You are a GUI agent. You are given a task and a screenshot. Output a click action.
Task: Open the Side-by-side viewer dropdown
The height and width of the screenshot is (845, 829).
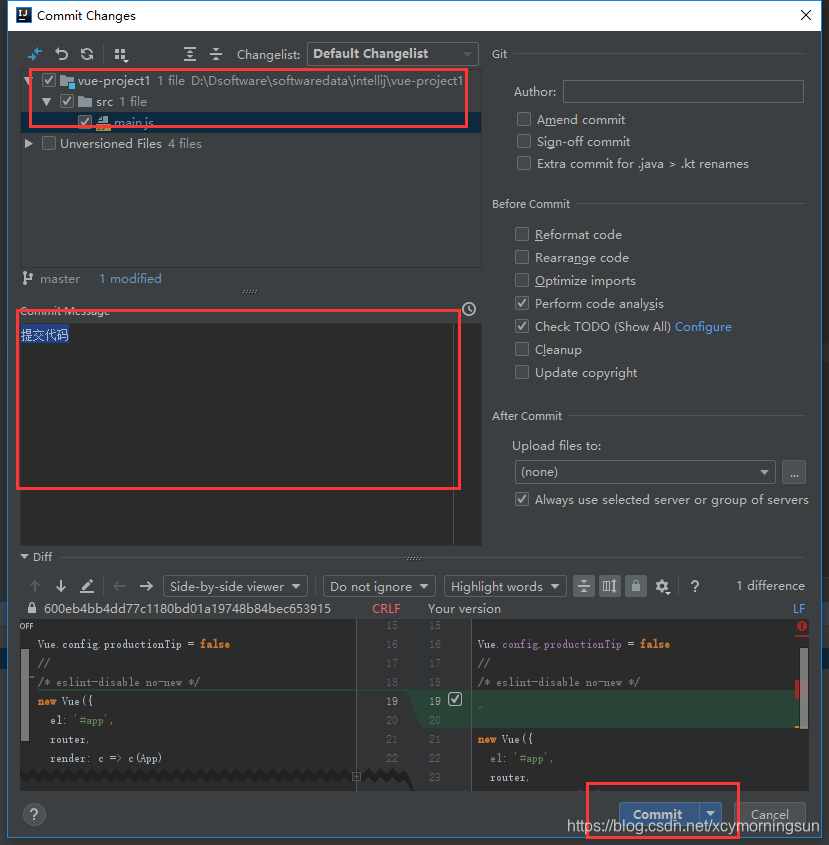[x=235, y=586]
